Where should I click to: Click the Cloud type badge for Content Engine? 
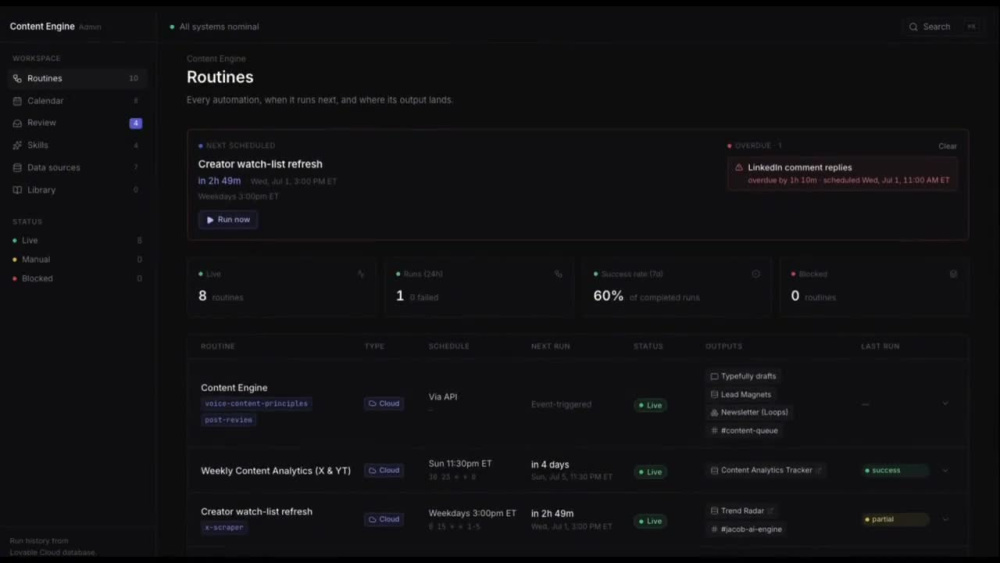[384, 404]
